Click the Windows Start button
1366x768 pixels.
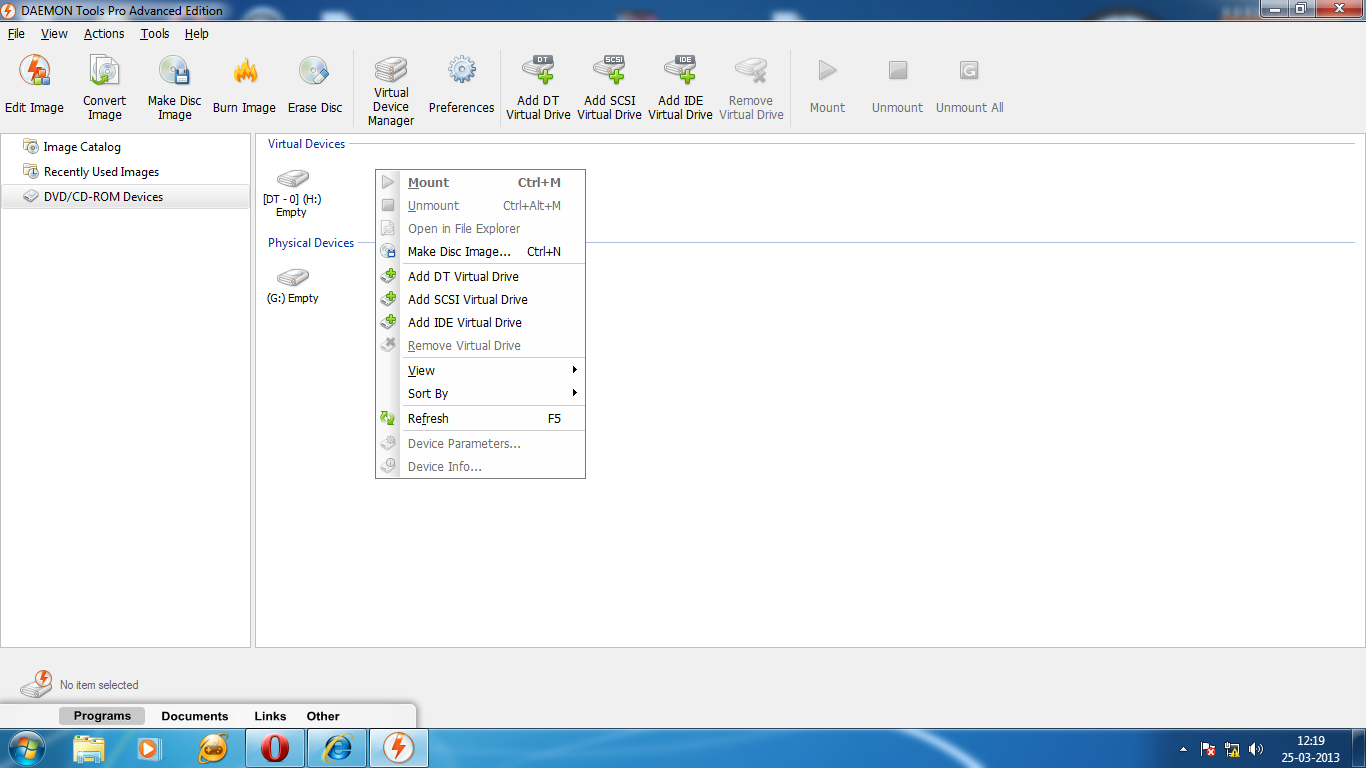pos(26,748)
